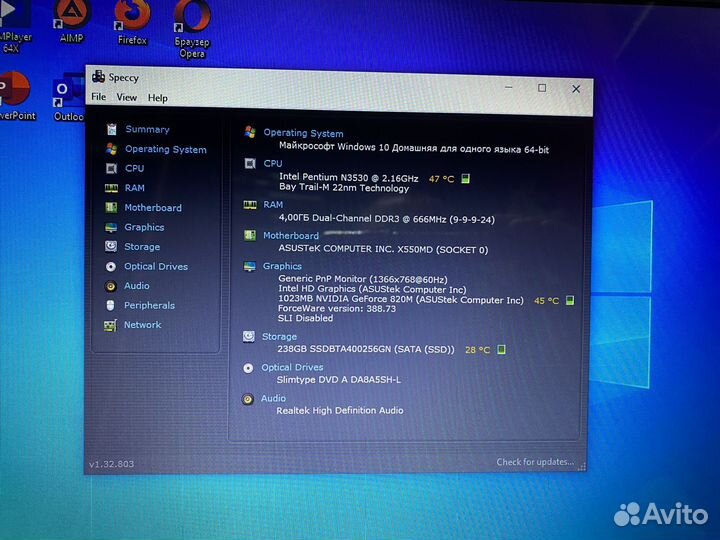Click the Windows flag icon beside sidebar Operating System
The width and height of the screenshot is (720, 540).
[111, 149]
